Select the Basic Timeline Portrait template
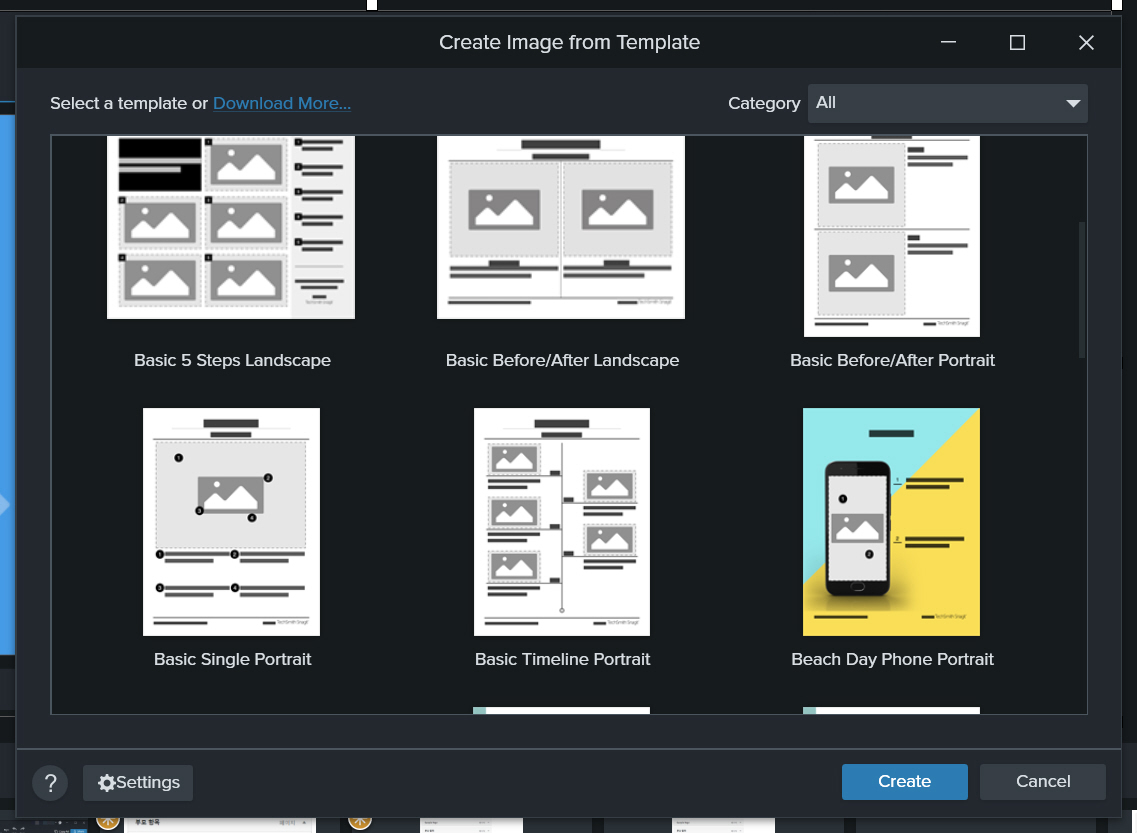This screenshot has height=833, width=1137. 561,521
